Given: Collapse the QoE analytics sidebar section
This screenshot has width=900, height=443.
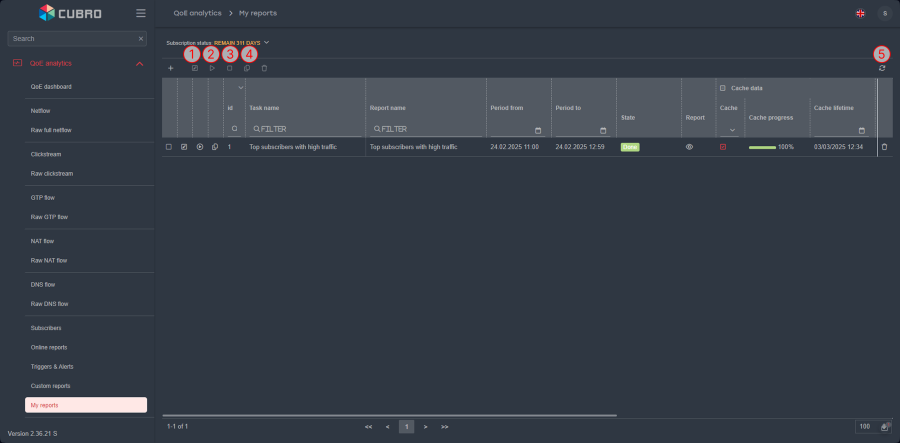Looking at the screenshot, I should coord(139,64).
